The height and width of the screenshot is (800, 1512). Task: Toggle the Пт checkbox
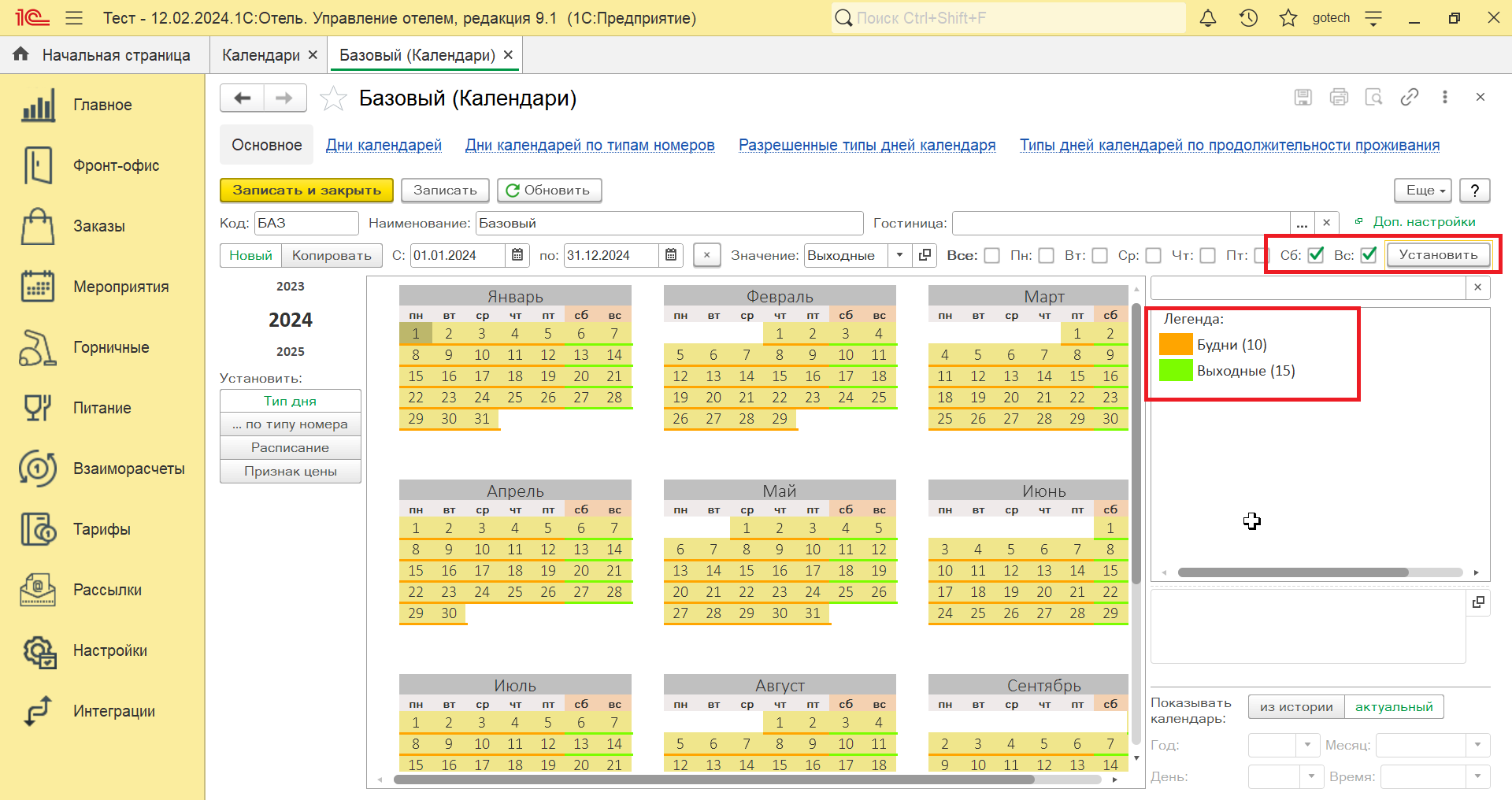1262,256
